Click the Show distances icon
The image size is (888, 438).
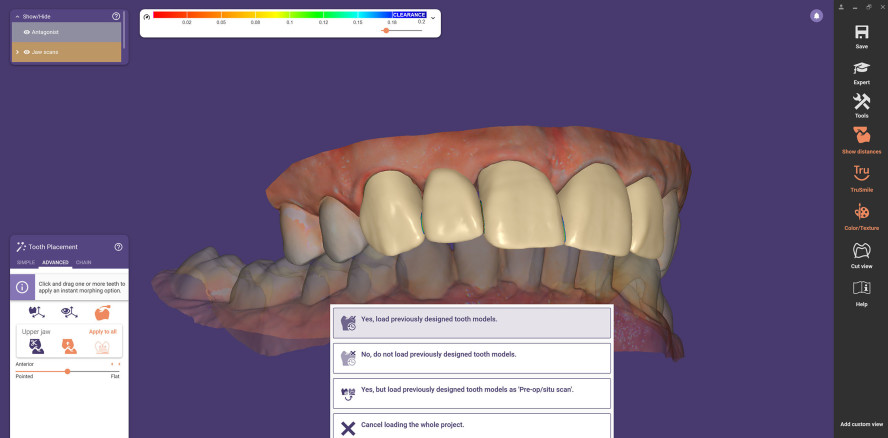click(x=861, y=135)
